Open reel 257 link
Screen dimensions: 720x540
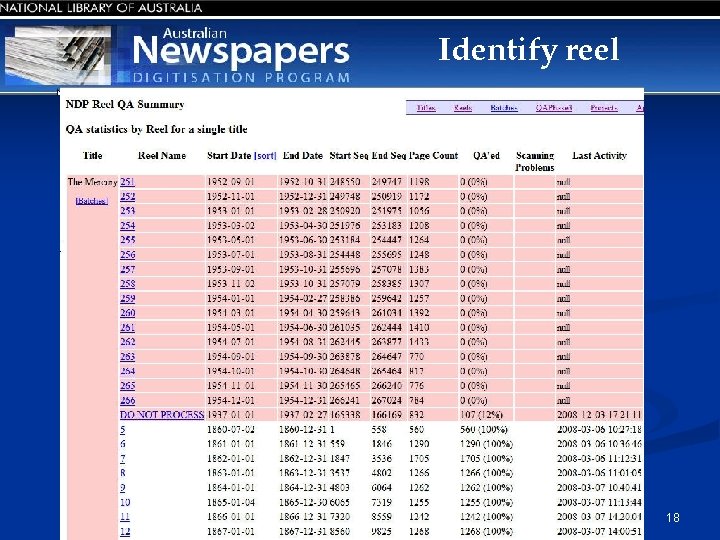pyautogui.click(x=127, y=269)
